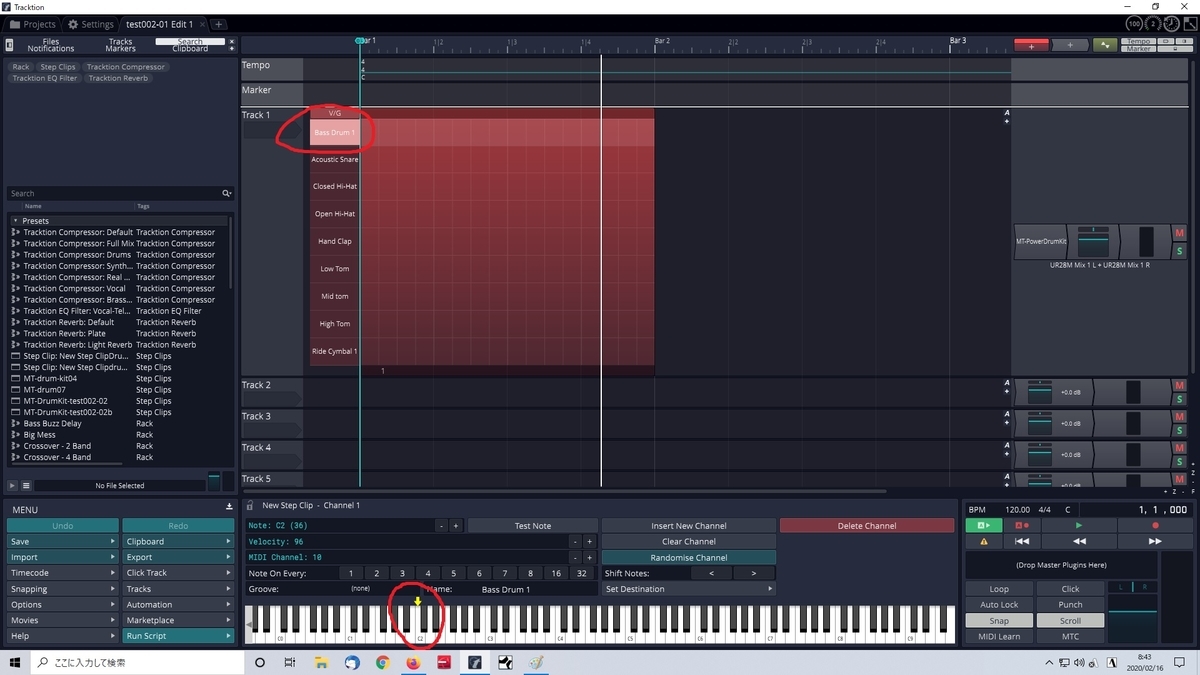1200x675 pixels.
Task: Open the Notifications browser tab
Action: (x=51, y=49)
